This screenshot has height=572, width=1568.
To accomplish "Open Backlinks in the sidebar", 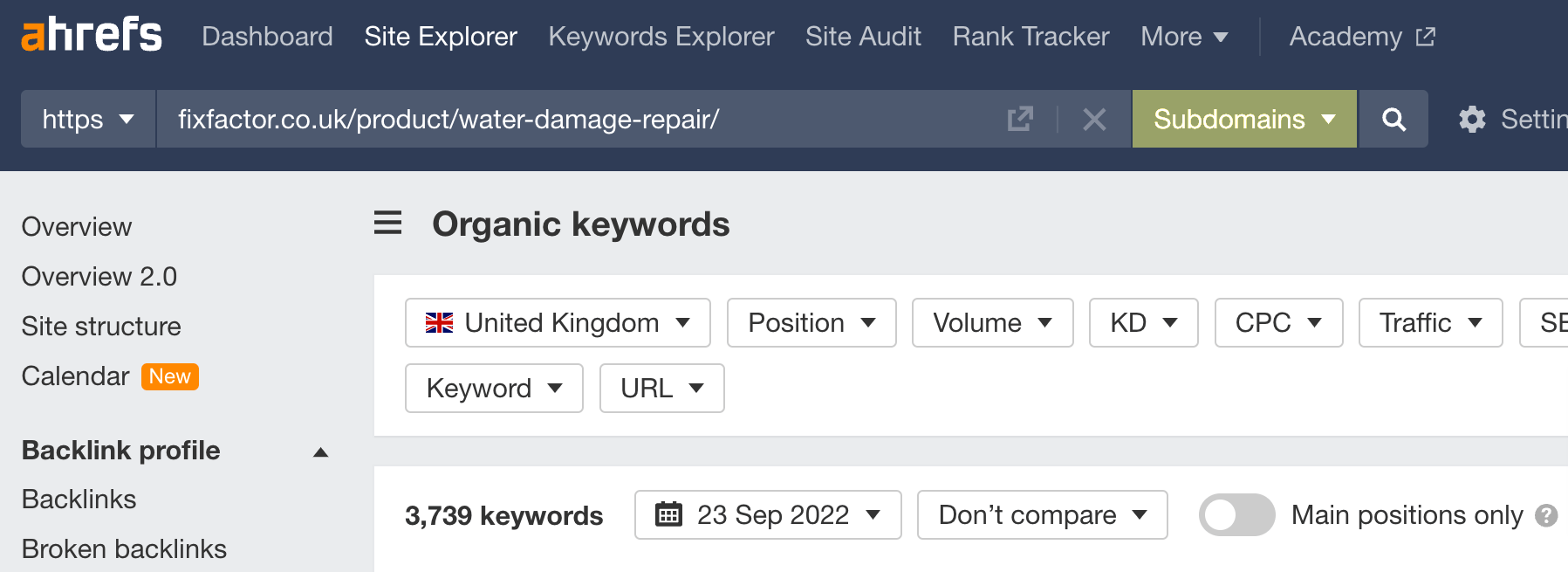I will click(79, 499).
